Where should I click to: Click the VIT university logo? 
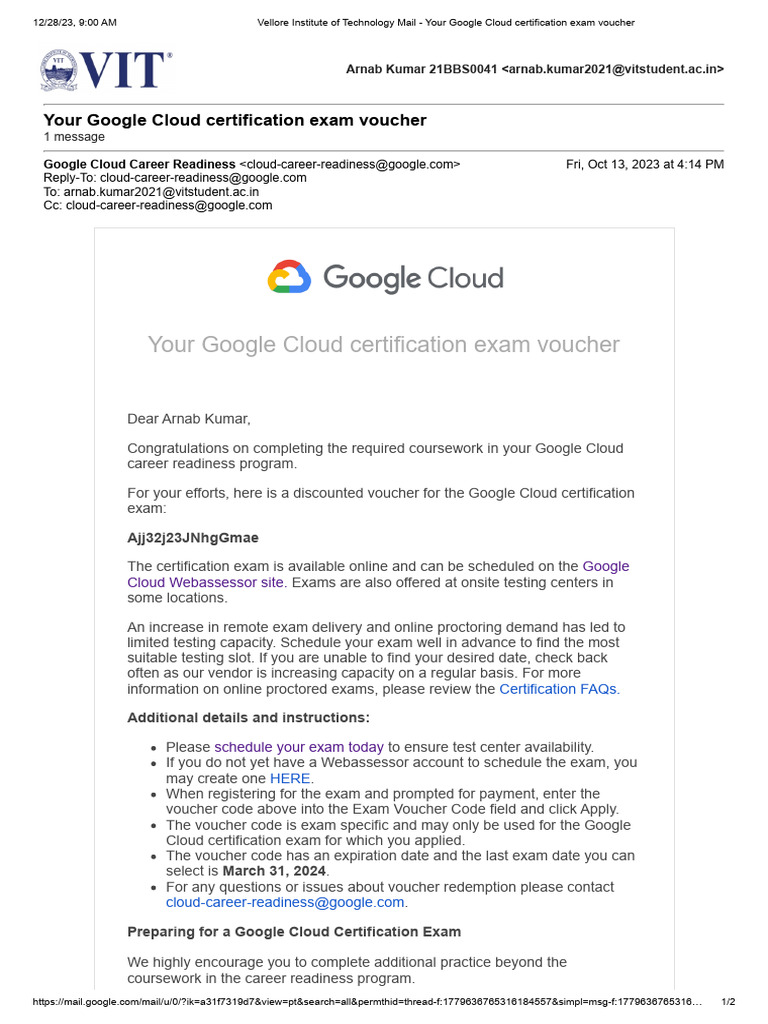(x=106, y=70)
